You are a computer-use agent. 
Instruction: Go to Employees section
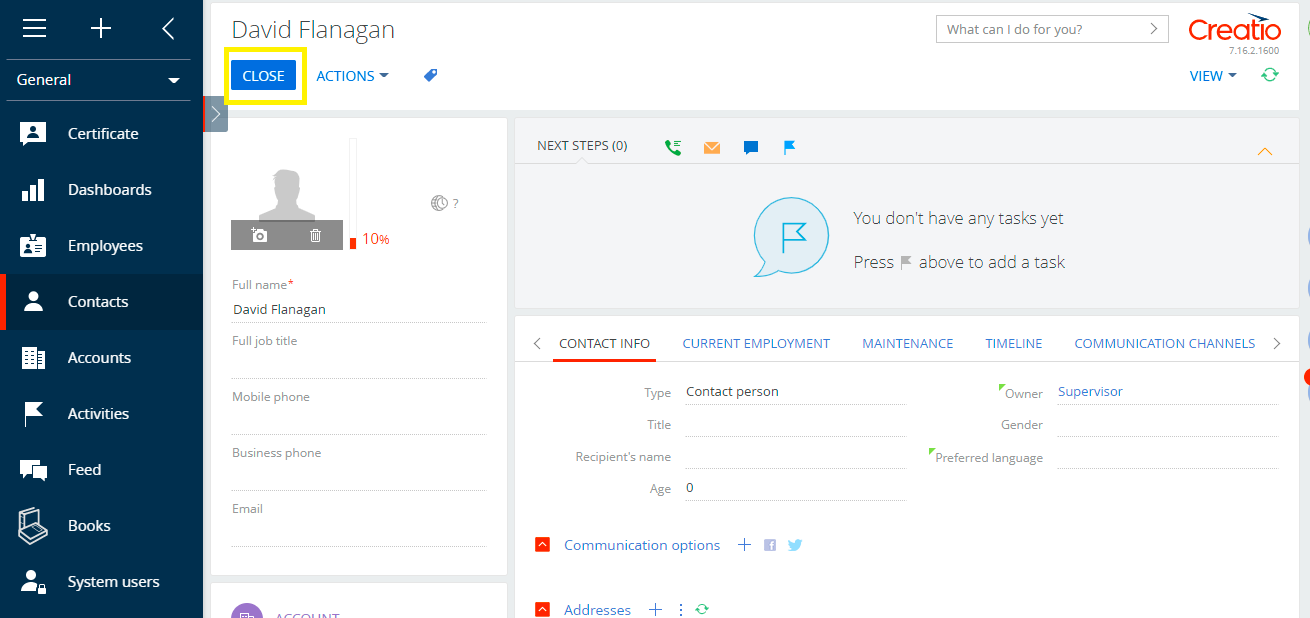coord(101,246)
